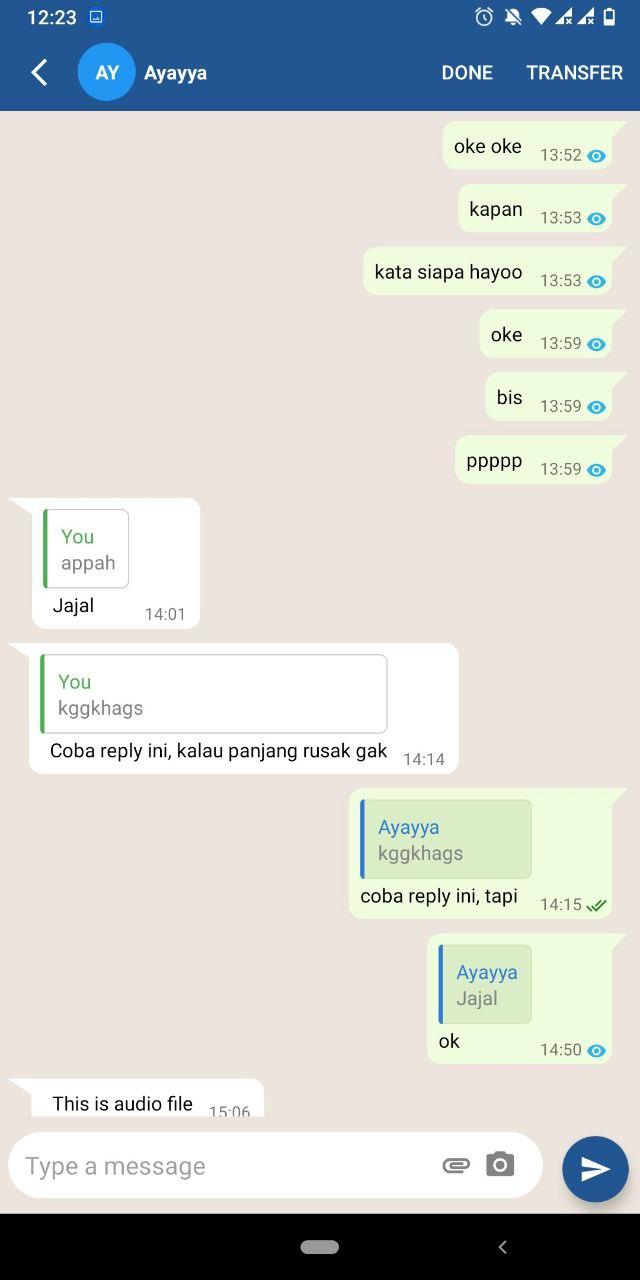Open the Ayayya contact name in header
This screenshot has height=1280, width=640.
pos(175,72)
